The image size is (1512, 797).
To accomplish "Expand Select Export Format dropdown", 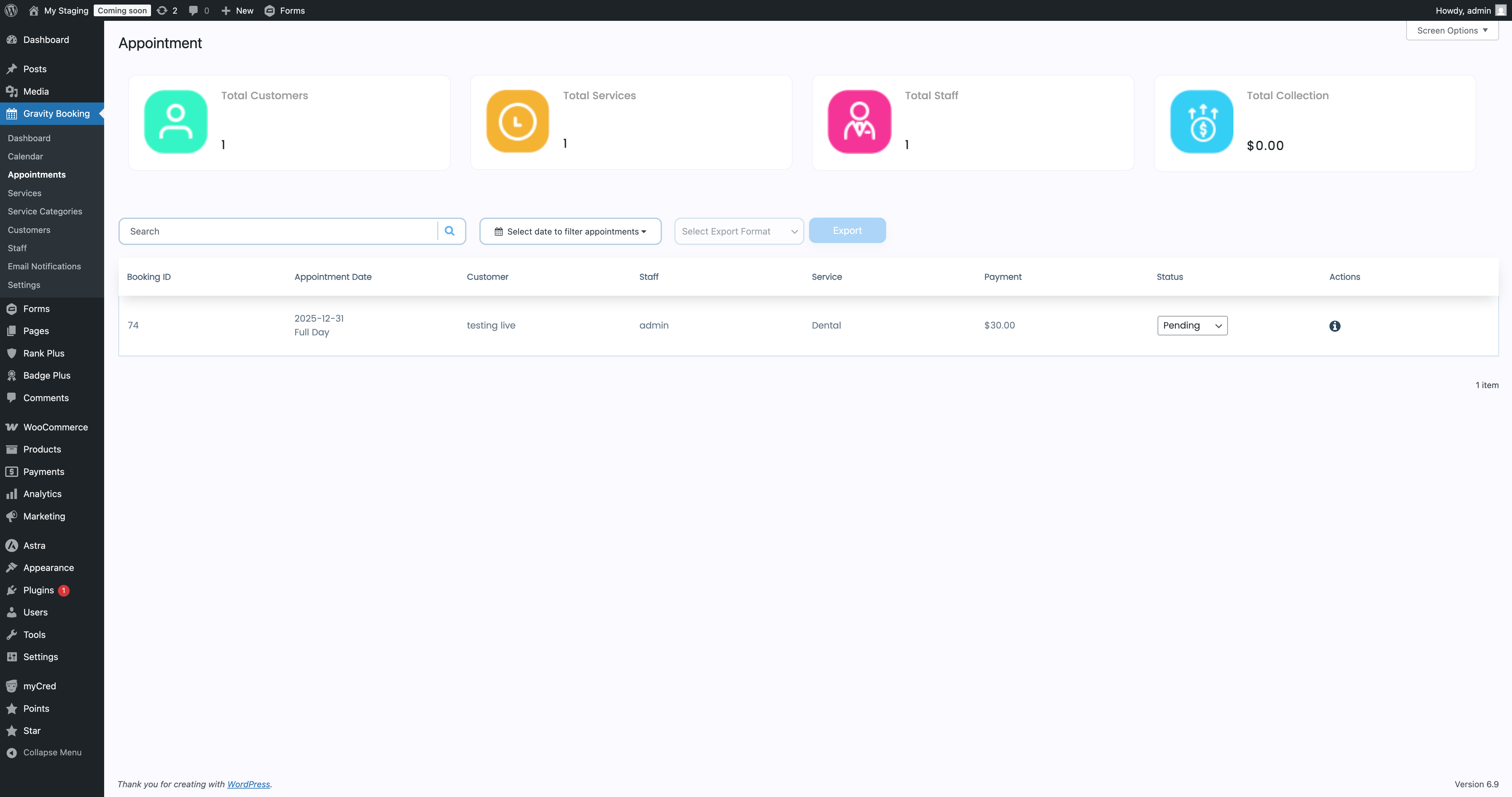I will (x=738, y=231).
